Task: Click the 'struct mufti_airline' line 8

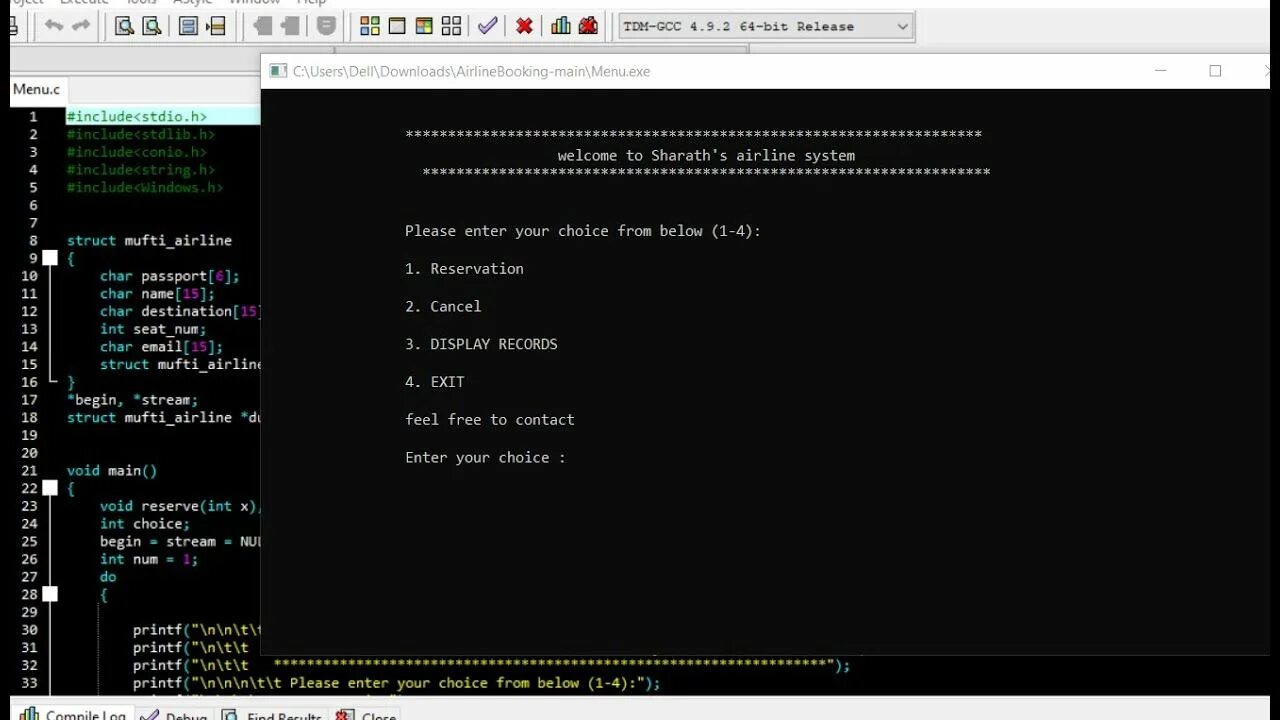Action: click(x=149, y=240)
